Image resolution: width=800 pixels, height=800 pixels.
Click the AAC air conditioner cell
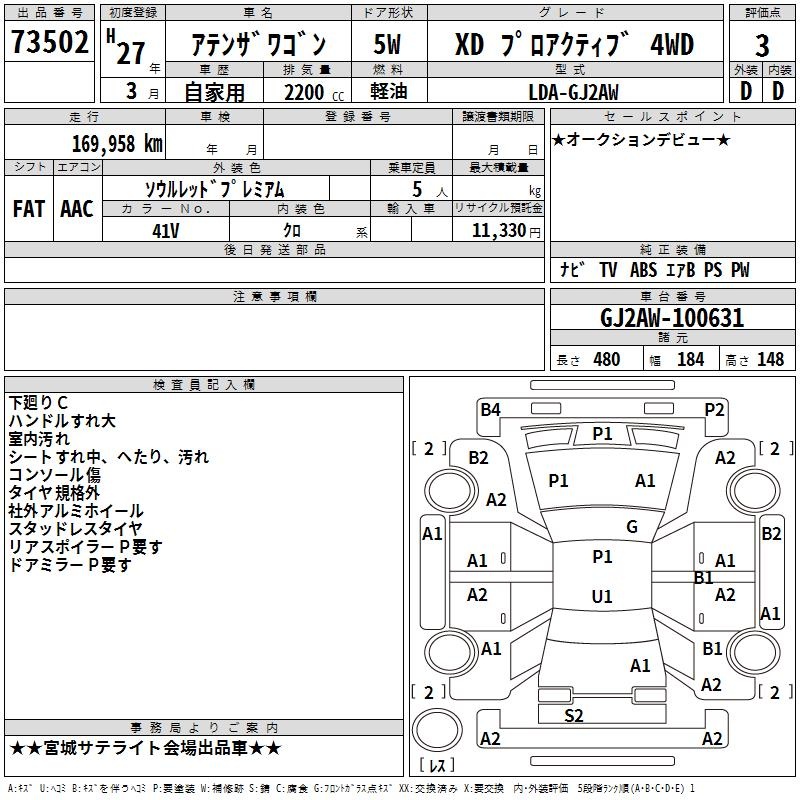[x=76, y=209]
